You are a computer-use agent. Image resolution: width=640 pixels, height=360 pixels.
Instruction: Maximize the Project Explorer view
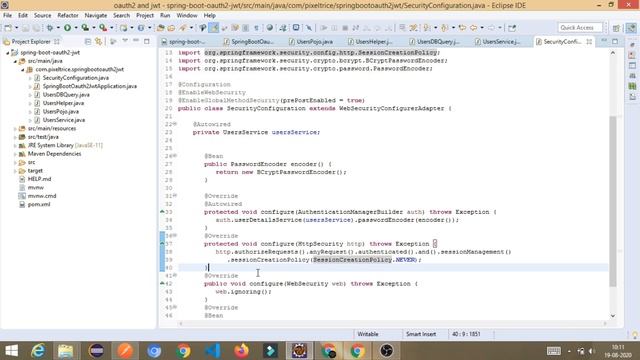(147, 41)
